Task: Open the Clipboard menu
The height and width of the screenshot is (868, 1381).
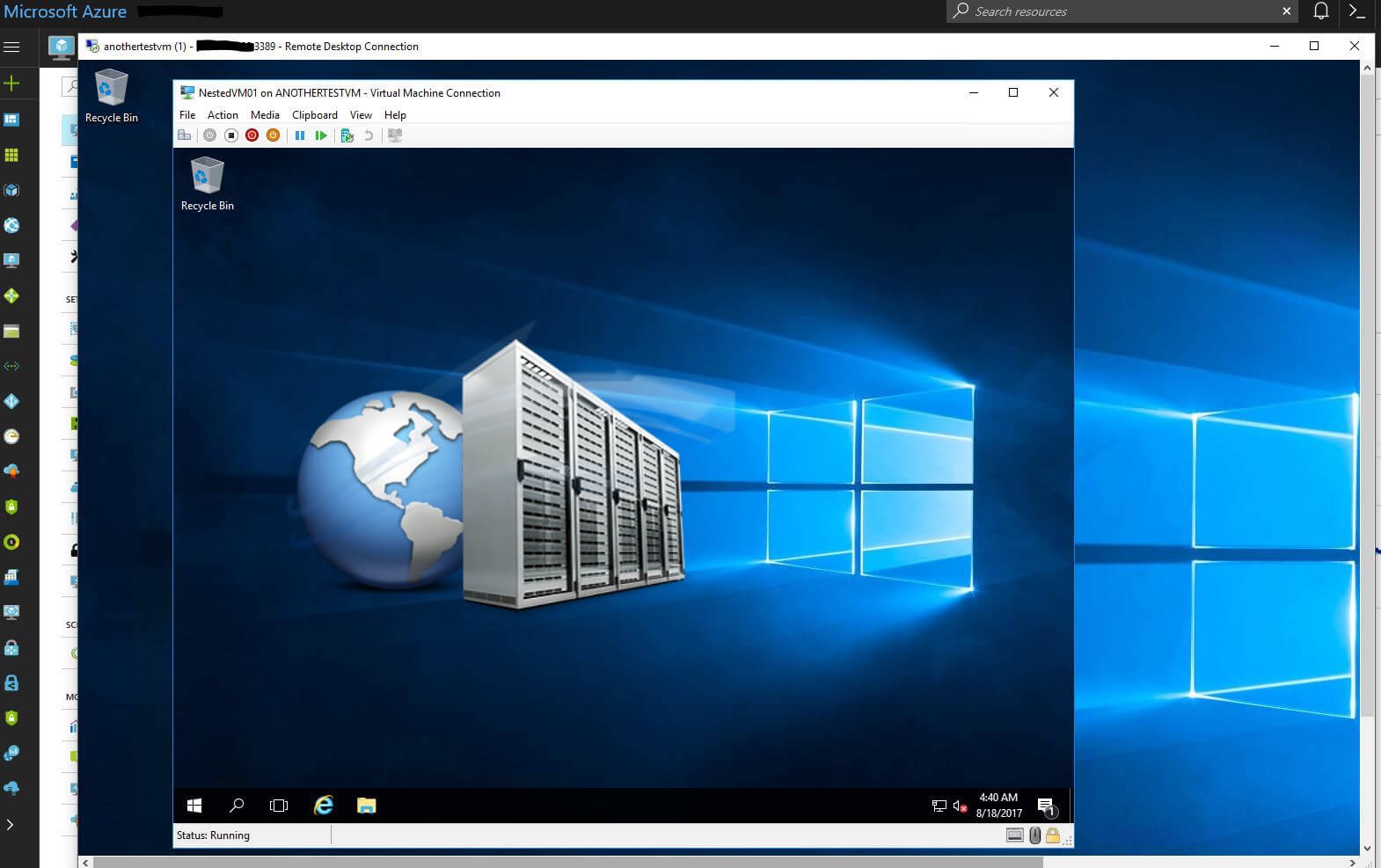Action: (314, 115)
